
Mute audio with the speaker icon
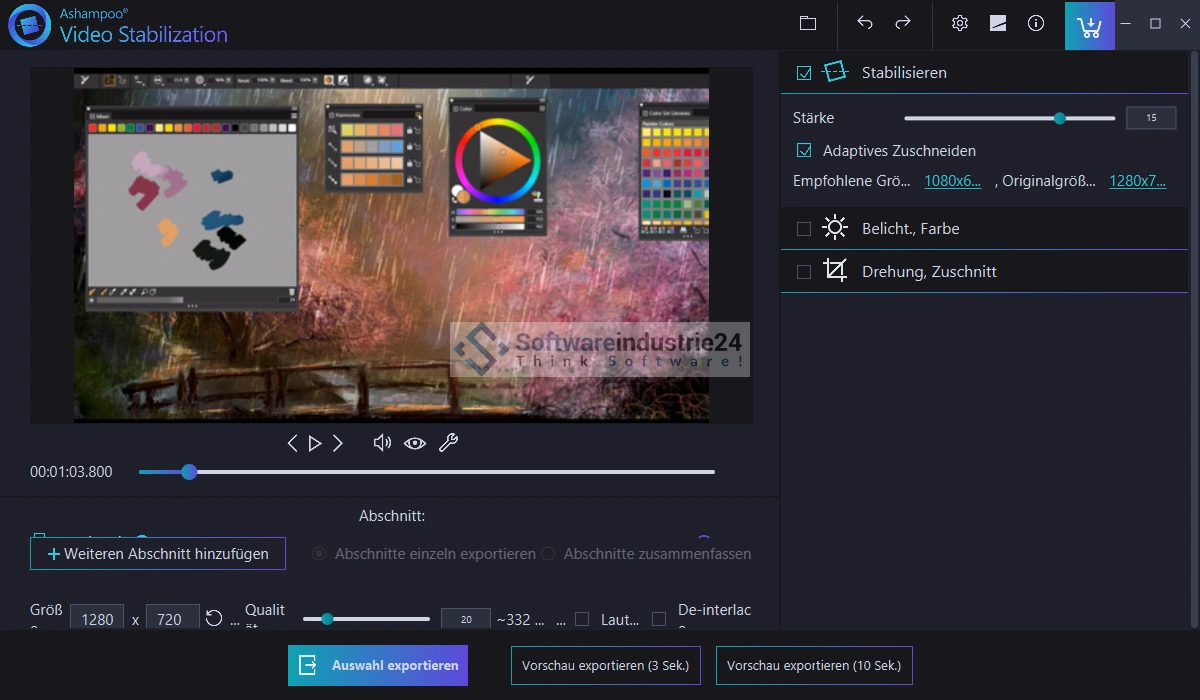pos(381,443)
